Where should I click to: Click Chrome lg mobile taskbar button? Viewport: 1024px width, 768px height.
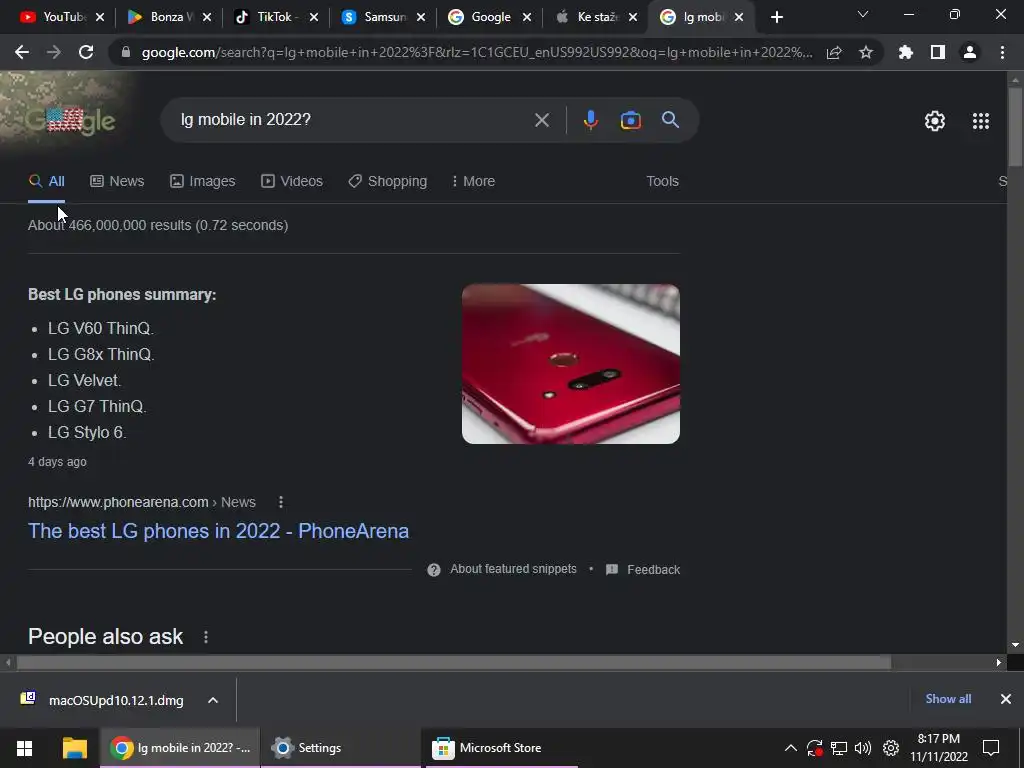click(180, 748)
